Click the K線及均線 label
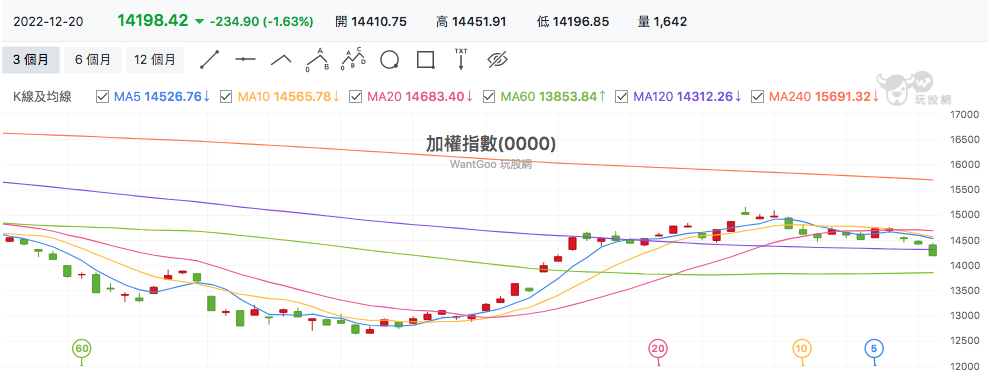The image size is (988, 376). (x=42, y=96)
